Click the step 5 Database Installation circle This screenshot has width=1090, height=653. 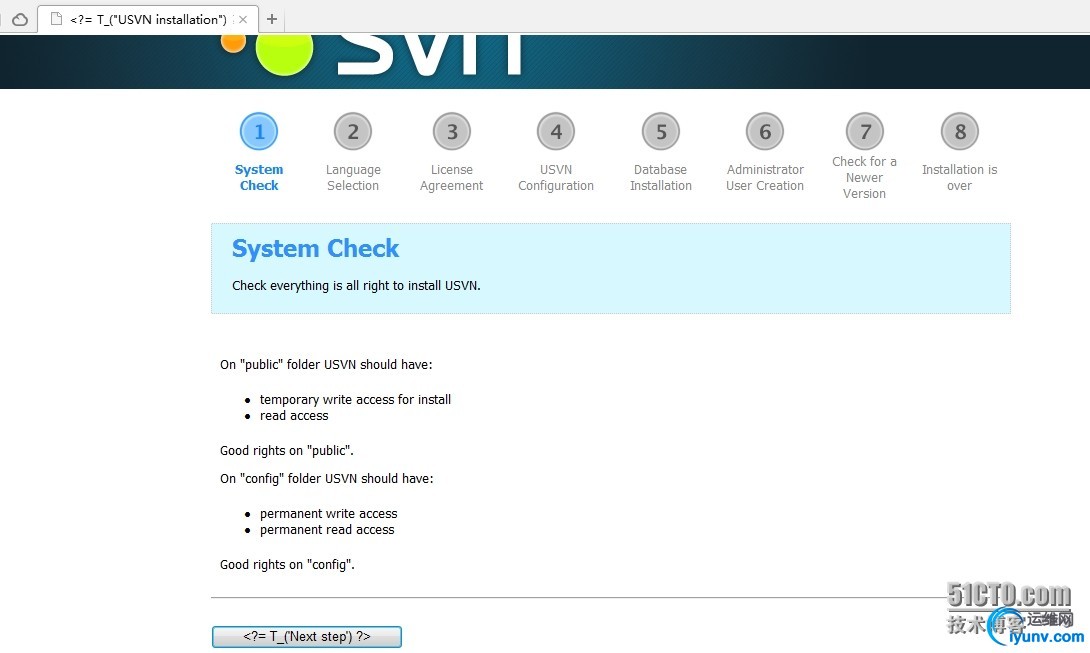(x=660, y=131)
